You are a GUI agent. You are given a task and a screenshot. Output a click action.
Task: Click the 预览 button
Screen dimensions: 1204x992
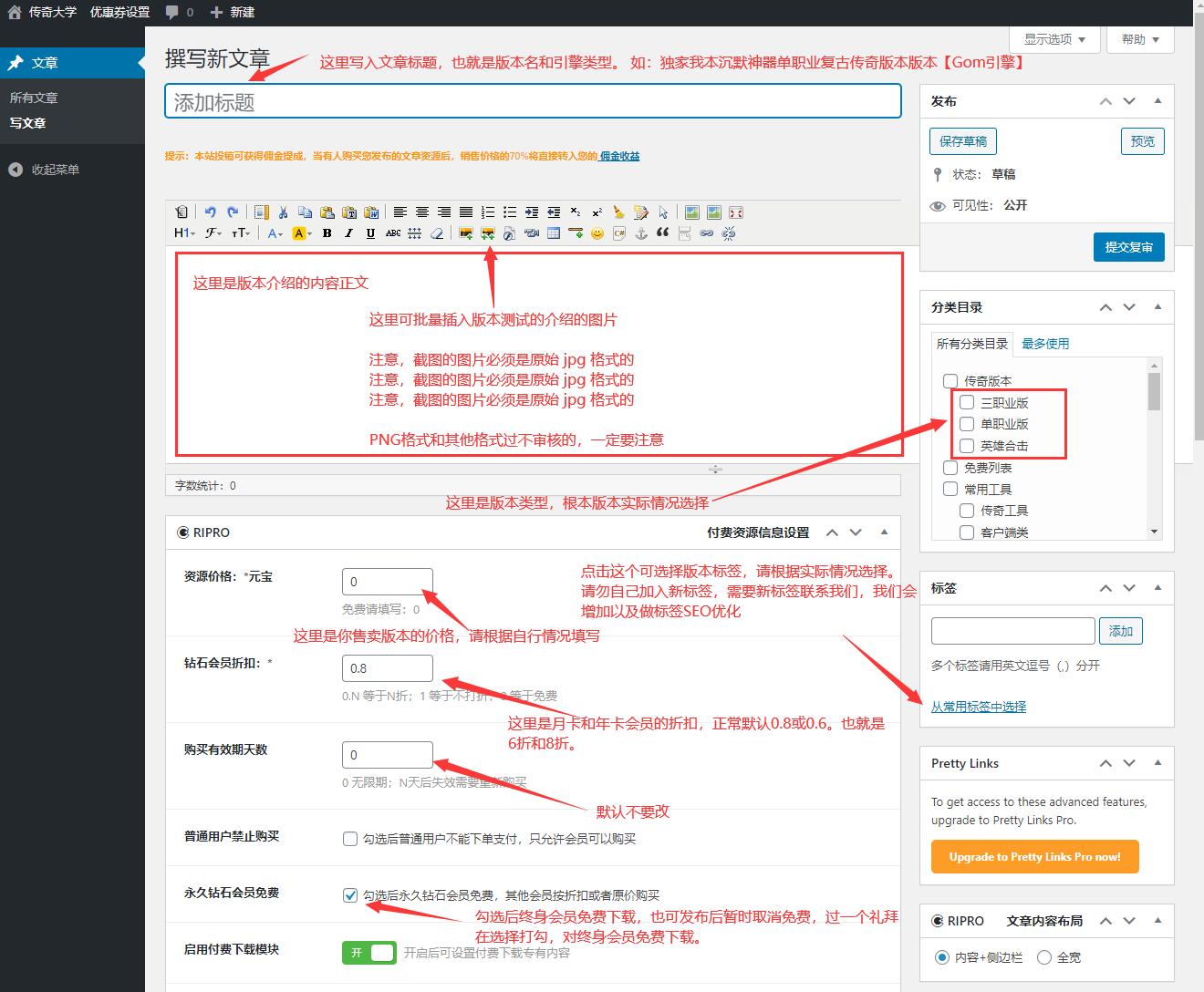click(x=1142, y=141)
